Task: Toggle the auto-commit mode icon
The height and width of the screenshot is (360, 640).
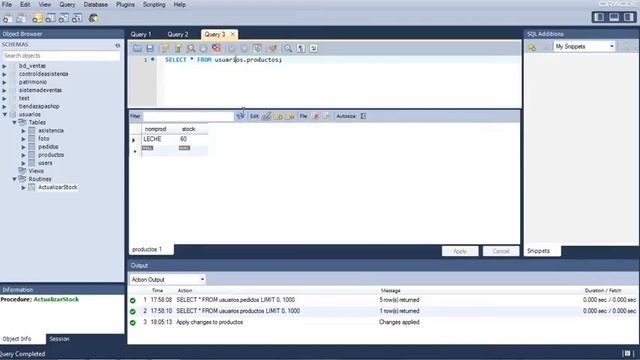Action: click(257, 49)
